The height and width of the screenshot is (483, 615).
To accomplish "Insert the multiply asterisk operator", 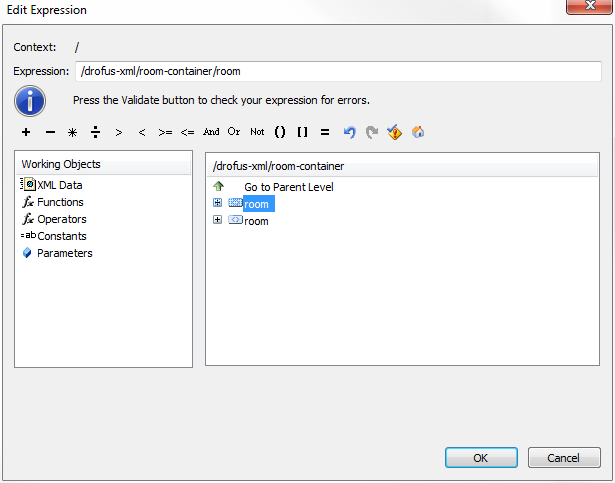I will pyautogui.click(x=72, y=132).
